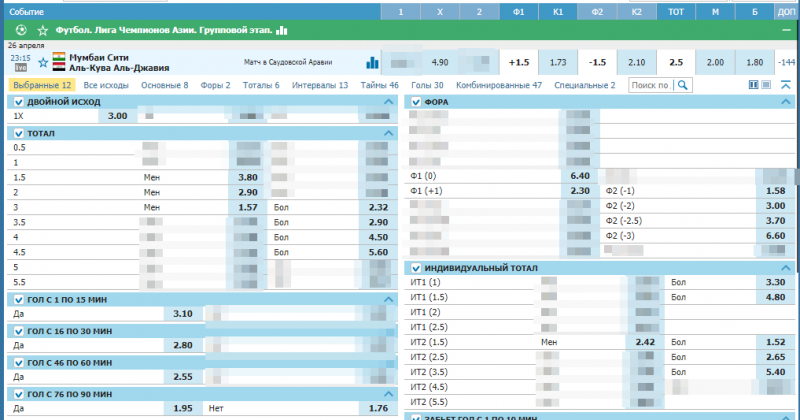
Task: Toggle the ФОРА section checkbox
Action: click(x=416, y=102)
